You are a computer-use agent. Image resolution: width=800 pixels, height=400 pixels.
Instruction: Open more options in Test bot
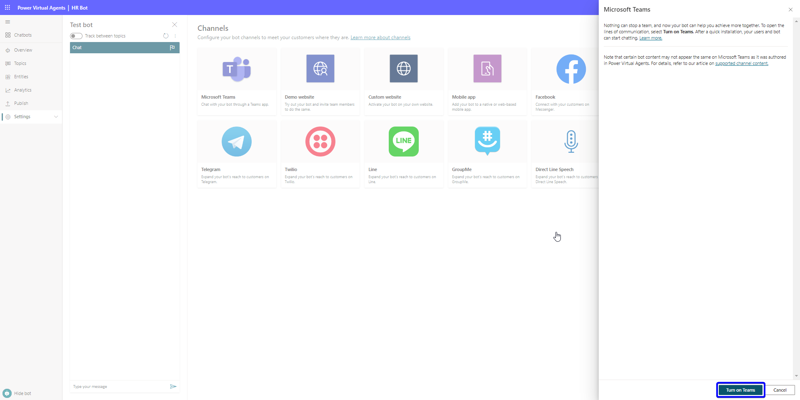click(x=175, y=36)
